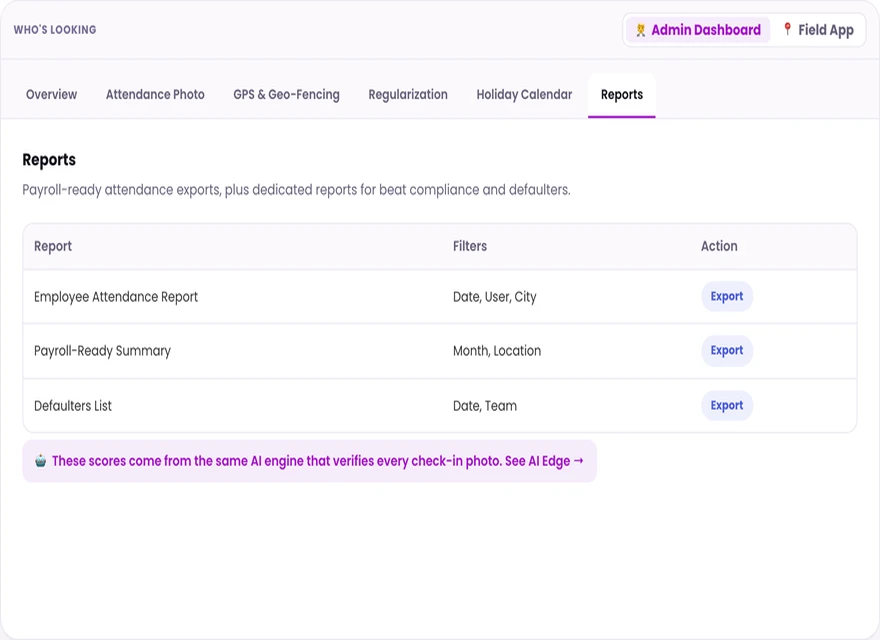Click the Reports page heading
The height and width of the screenshot is (640, 880).
click(49, 160)
